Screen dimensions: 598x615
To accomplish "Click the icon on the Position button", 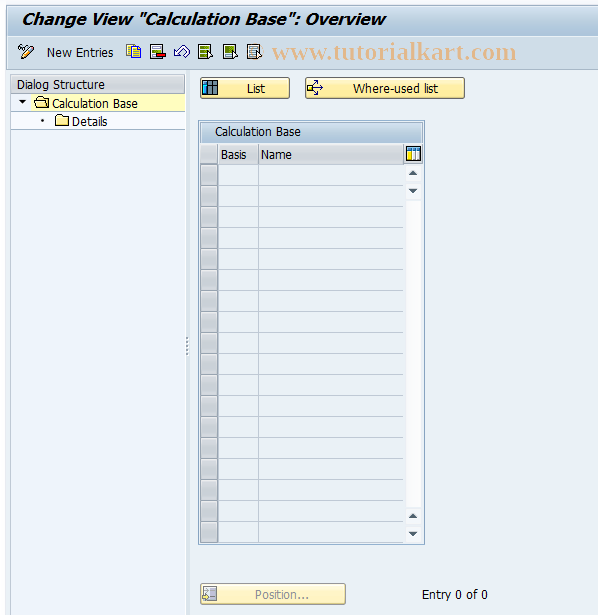I will pos(209,594).
